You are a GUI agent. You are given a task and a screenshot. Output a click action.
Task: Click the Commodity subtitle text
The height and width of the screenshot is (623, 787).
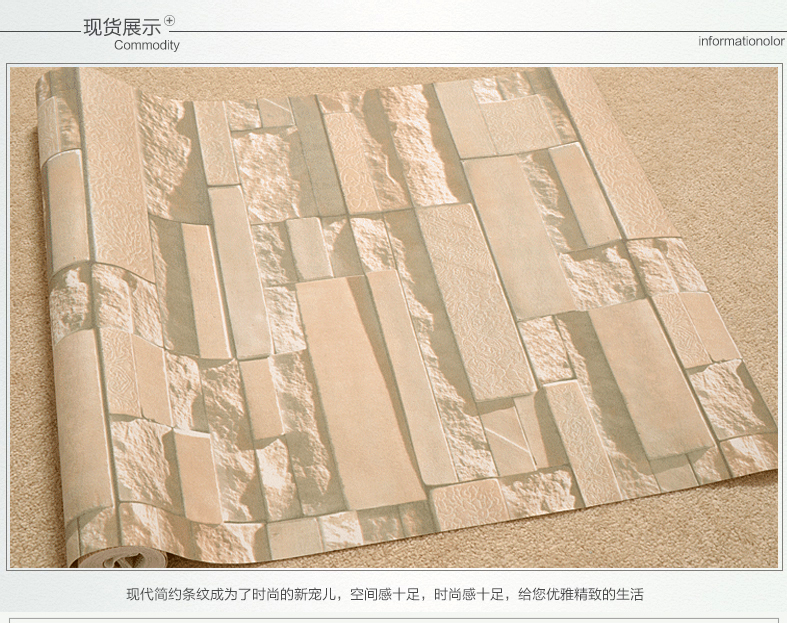pos(146,45)
